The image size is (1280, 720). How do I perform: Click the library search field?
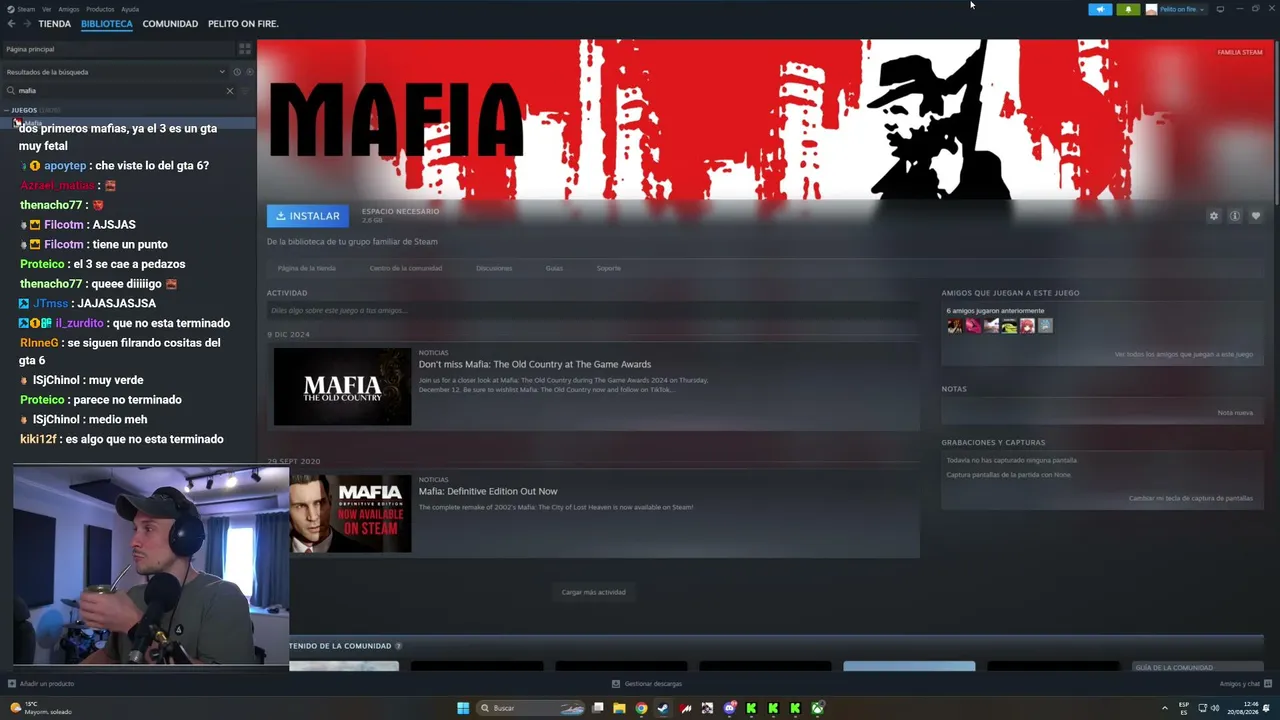120,91
